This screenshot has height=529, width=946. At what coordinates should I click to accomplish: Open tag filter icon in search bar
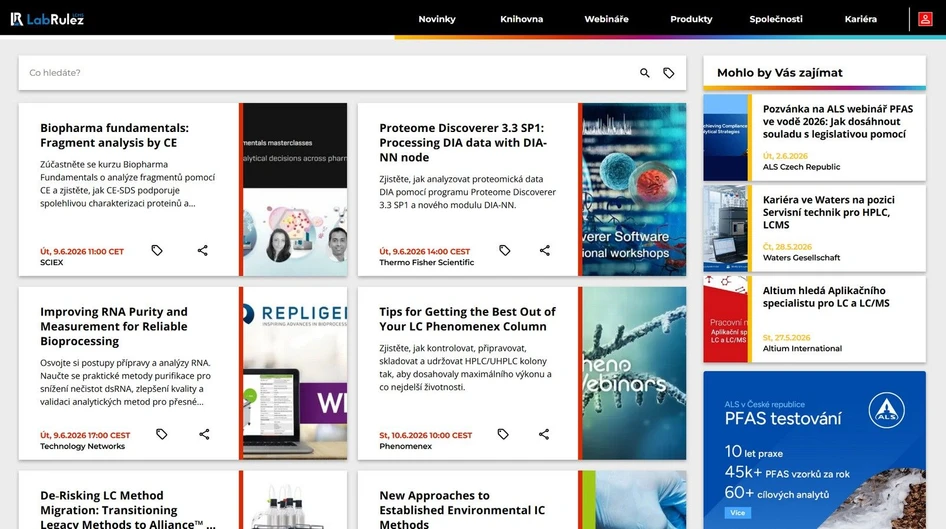tap(668, 73)
